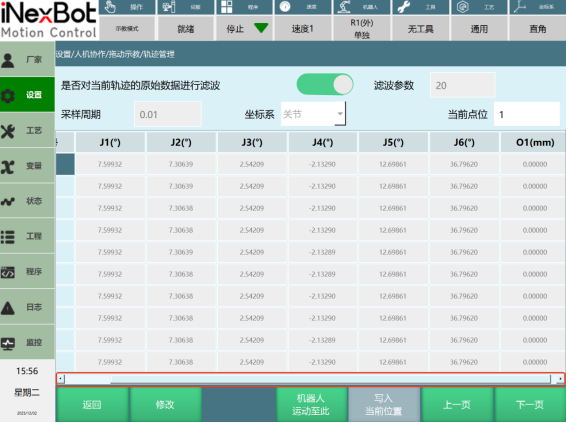566x423 pixels.
Task: Go to next page with 下一页
Action: [x=530, y=404]
